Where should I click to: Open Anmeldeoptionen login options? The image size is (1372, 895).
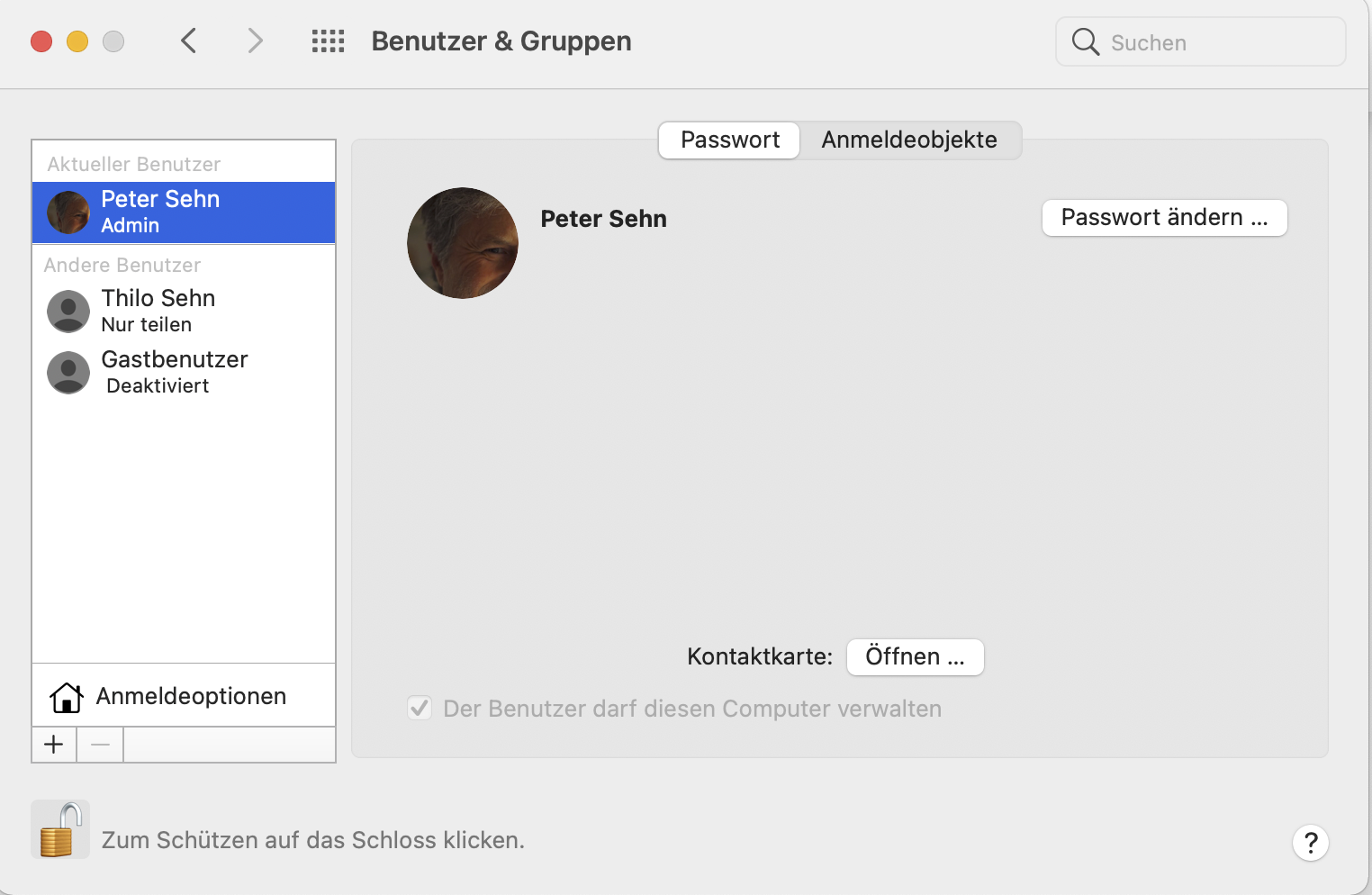[x=191, y=696]
